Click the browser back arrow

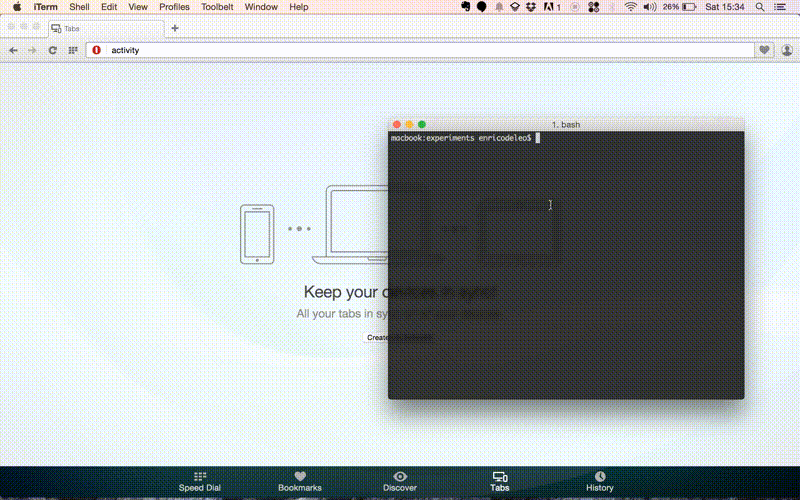pos(14,50)
